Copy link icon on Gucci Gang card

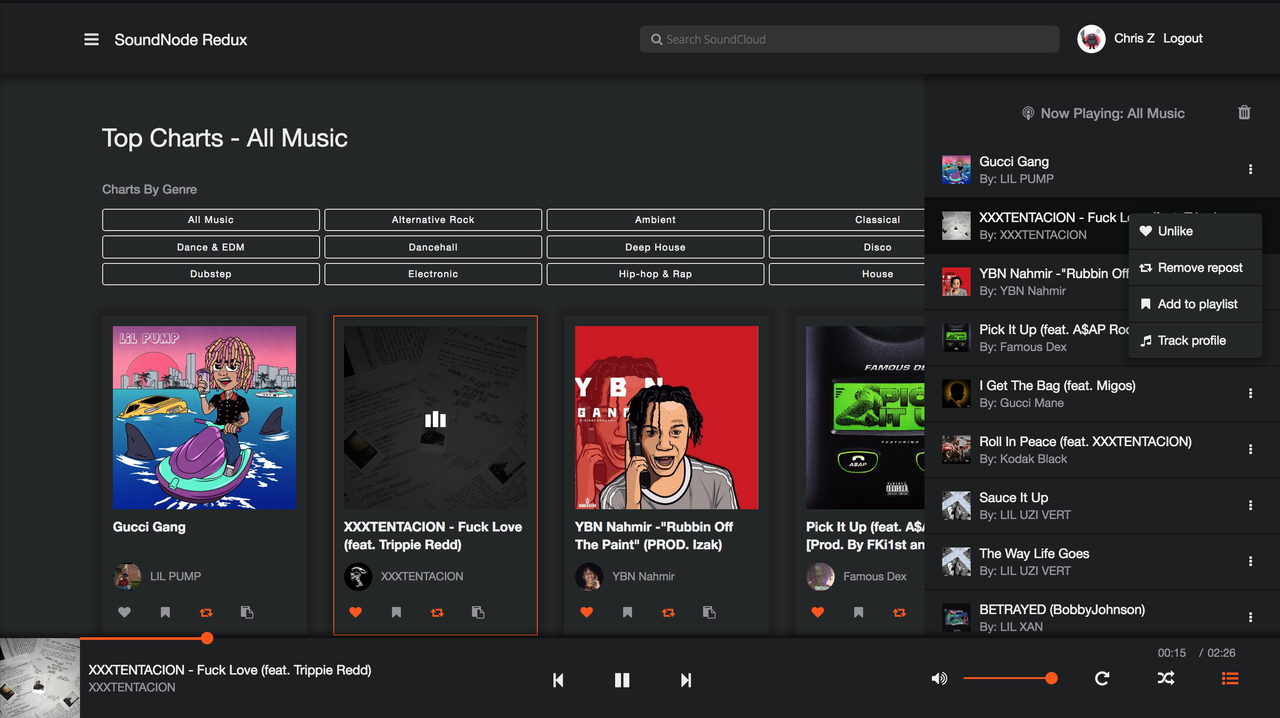click(x=247, y=612)
